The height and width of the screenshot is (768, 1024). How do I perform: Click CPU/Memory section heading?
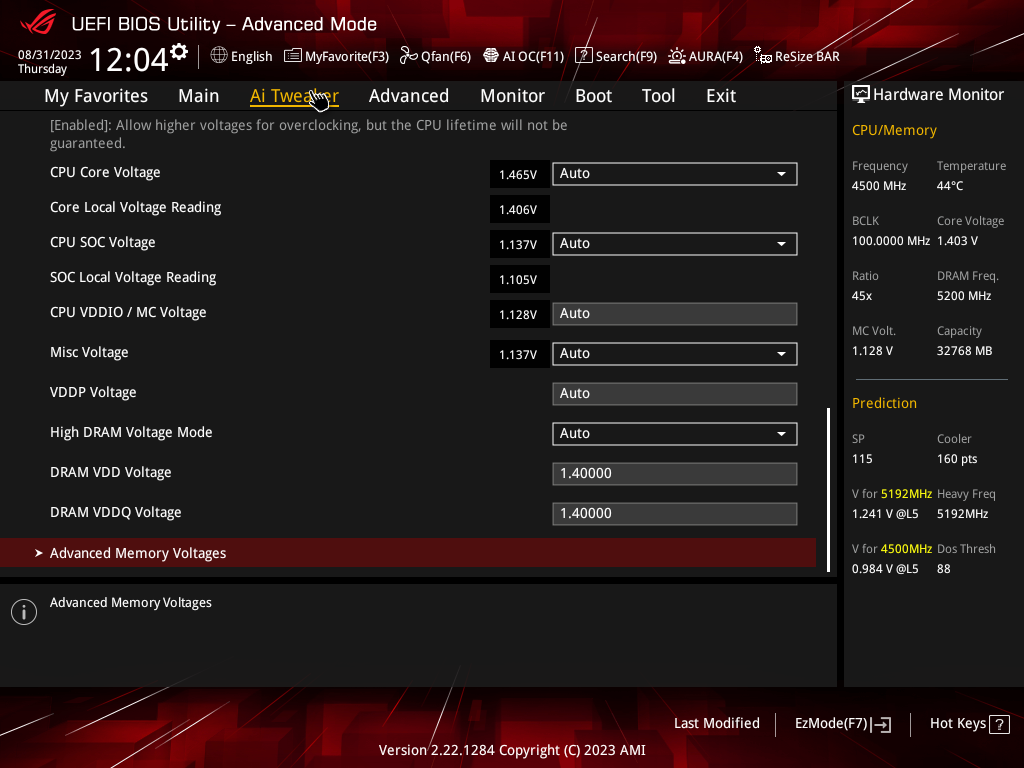point(894,130)
